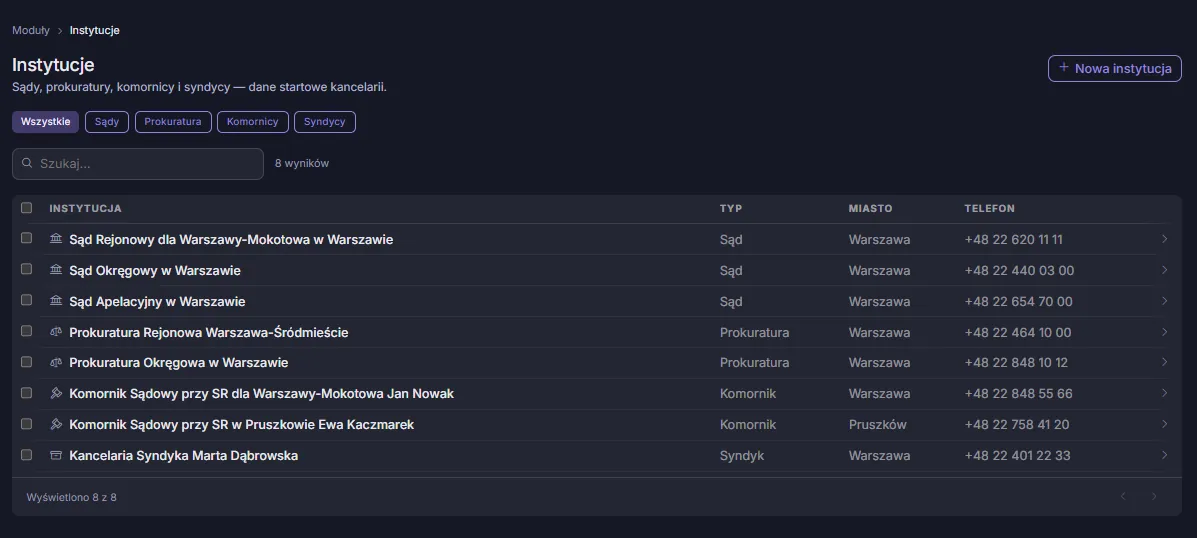This screenshot has width=1197, height=538.
Task: Open the Komornik Jan Nowak row chevron
Action: click(x=1164, y=394)
